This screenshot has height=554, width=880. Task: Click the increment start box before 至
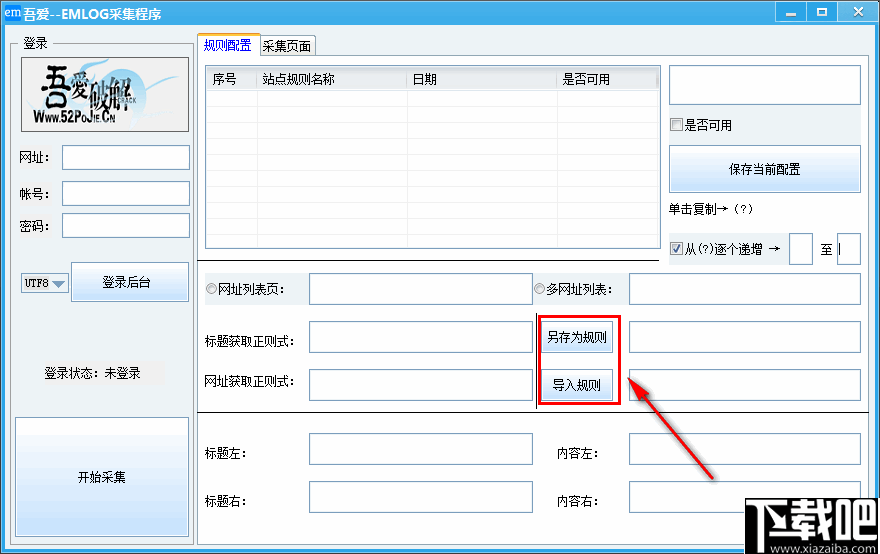coord(801,249)
